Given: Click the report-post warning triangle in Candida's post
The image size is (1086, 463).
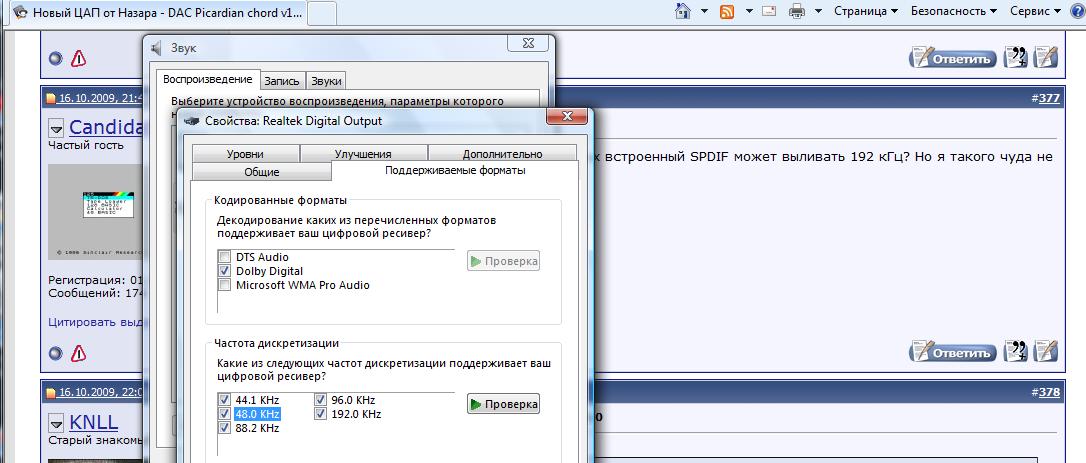Looking at the screenshot, I should coord(78,353).
